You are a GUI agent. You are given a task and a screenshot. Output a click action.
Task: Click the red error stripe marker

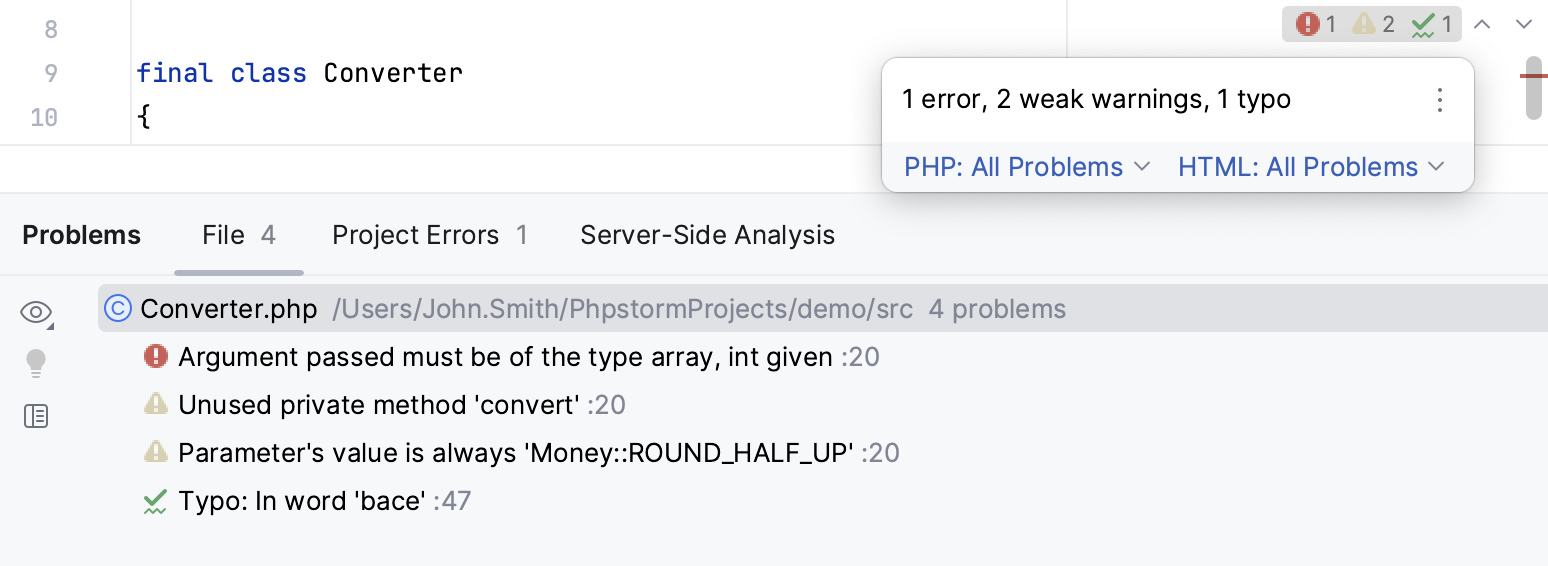pos(1533,75)
